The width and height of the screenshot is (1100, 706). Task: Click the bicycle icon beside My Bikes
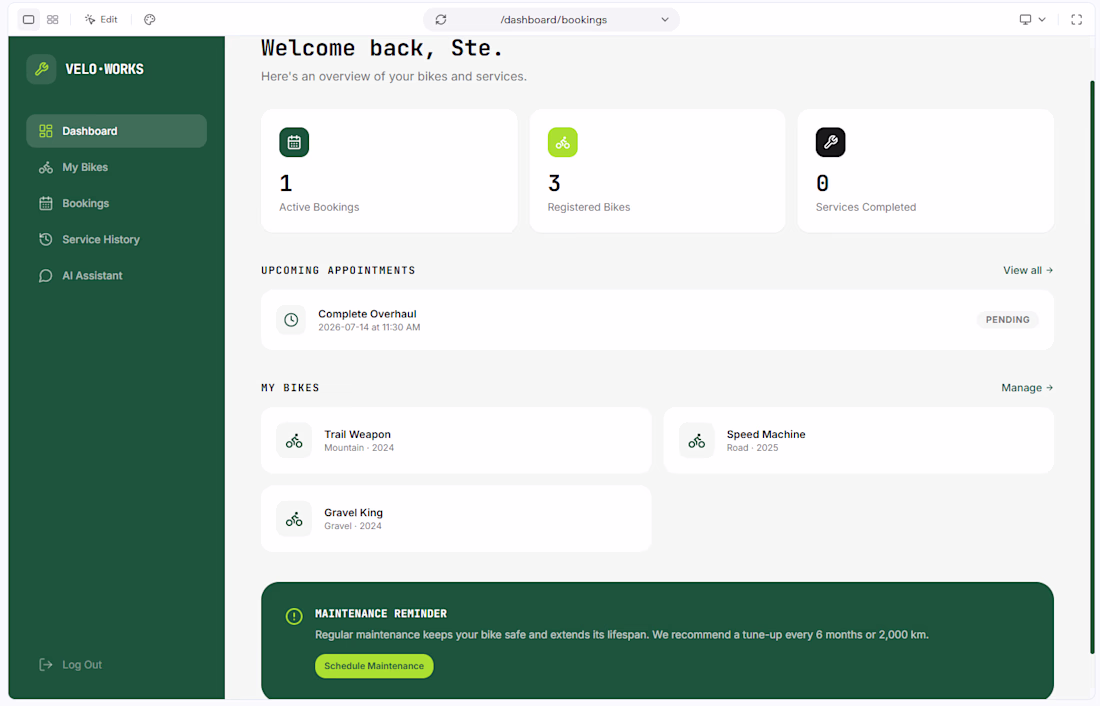click(x=46, y=167)
